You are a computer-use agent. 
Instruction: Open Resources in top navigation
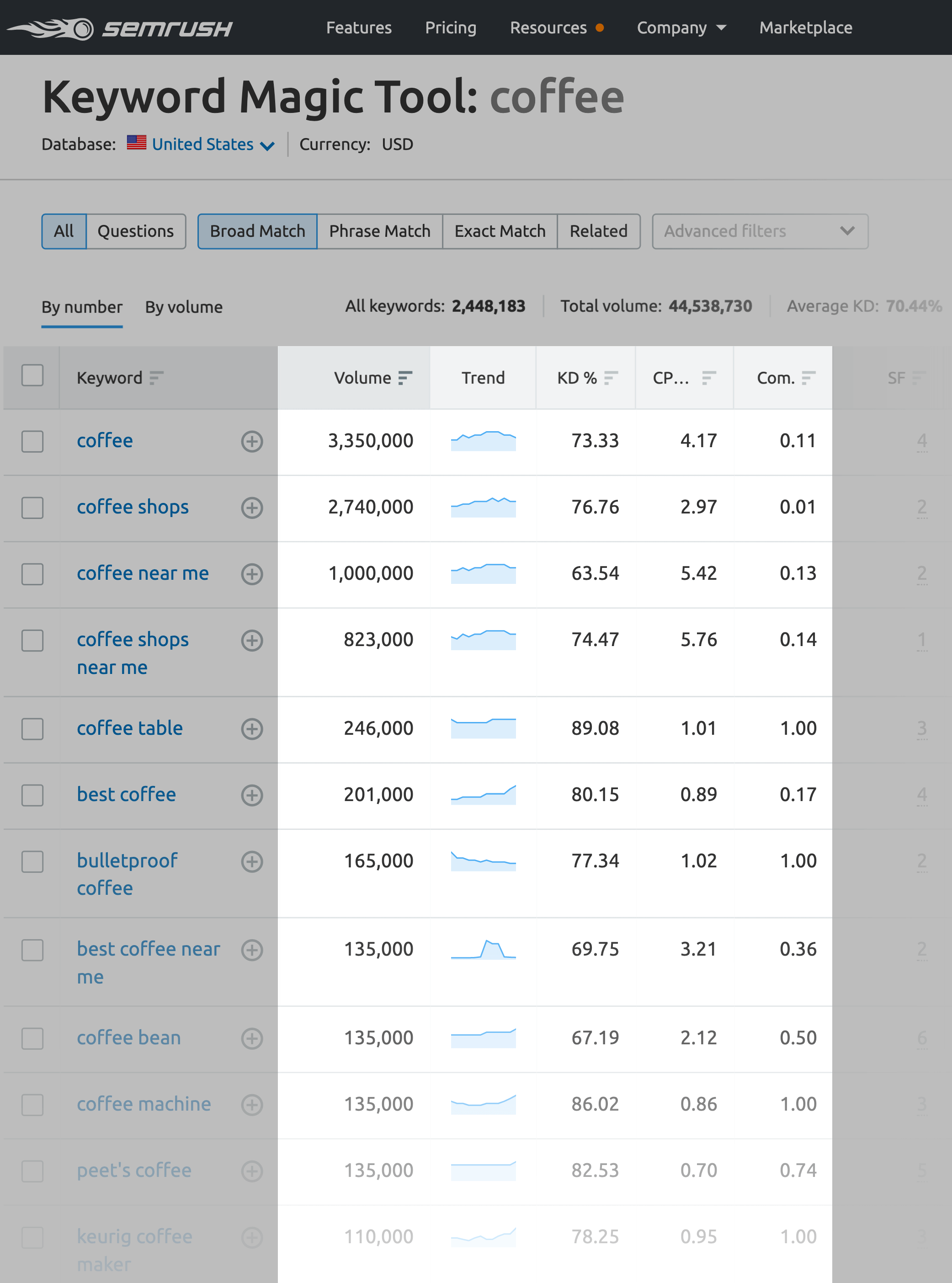pos(548,28)
